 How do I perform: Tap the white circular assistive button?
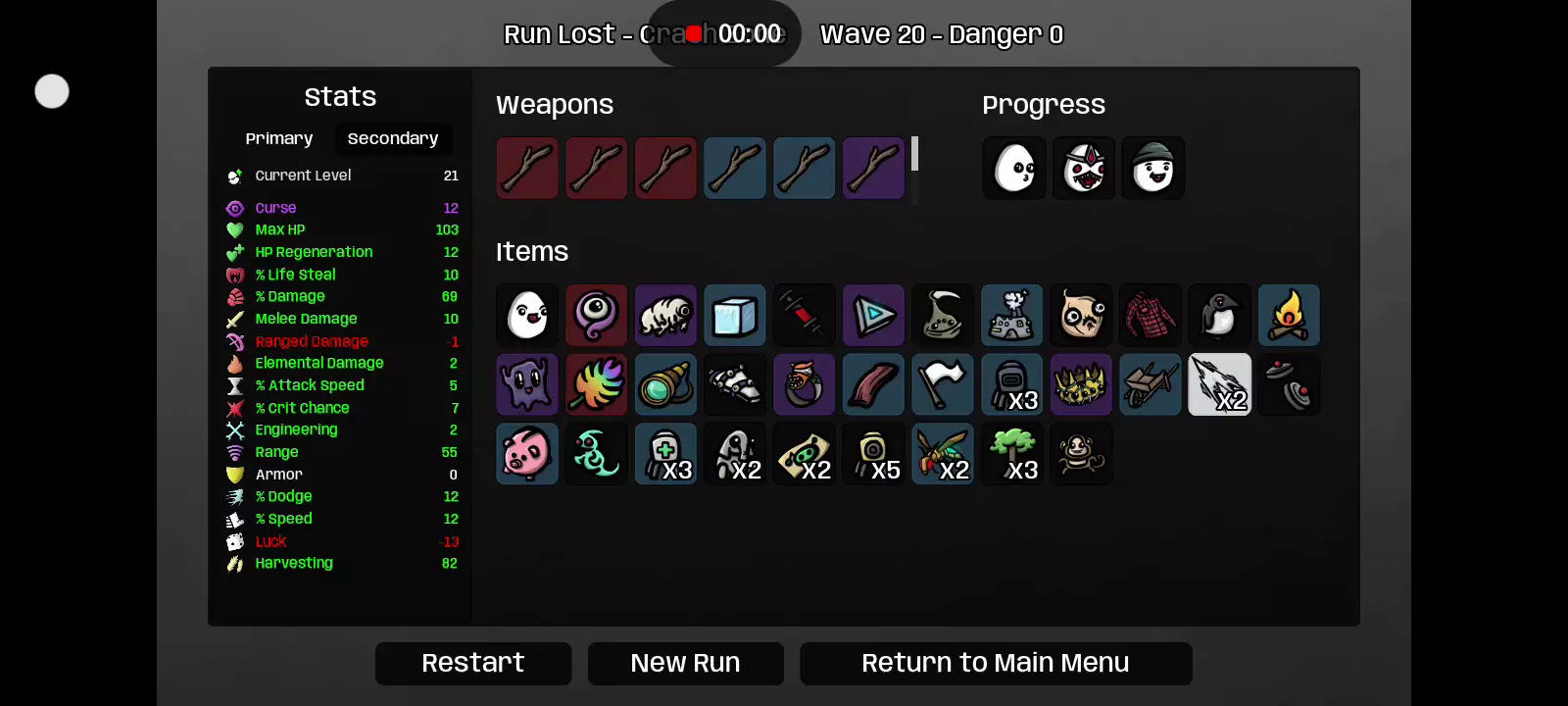(52, 91)
